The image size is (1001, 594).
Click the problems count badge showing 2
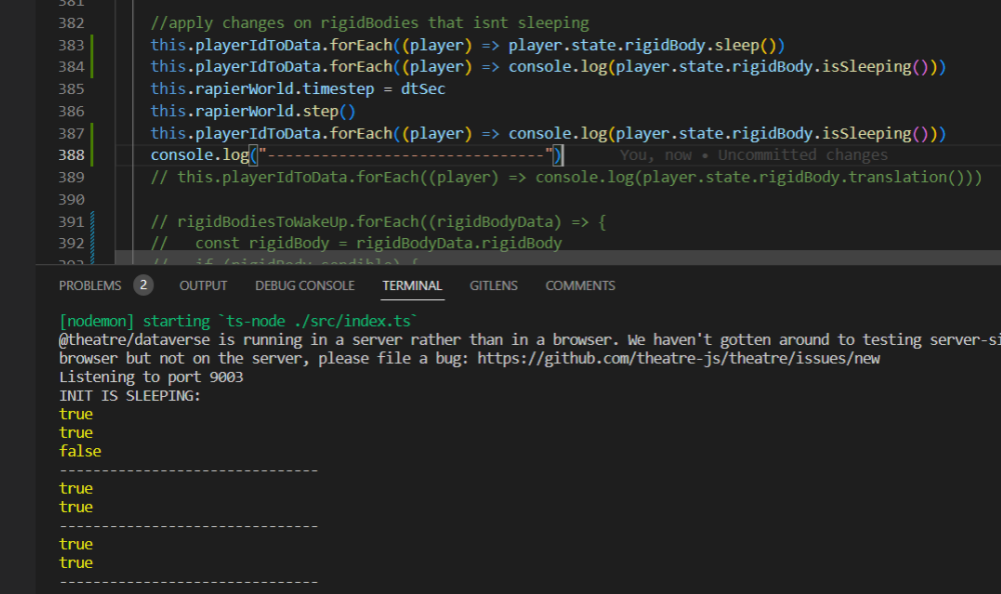point(137,285)
